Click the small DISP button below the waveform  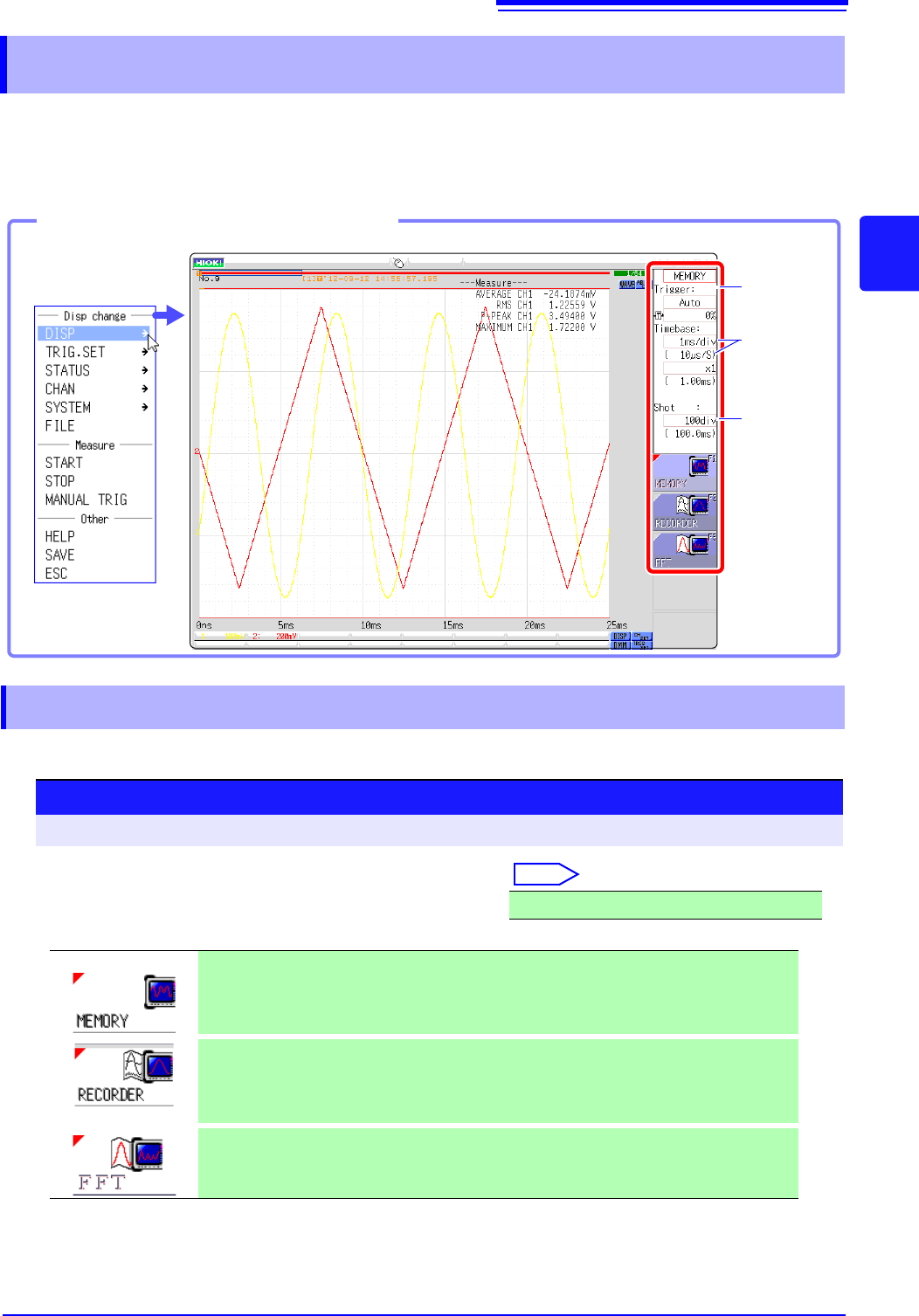(x=620, y=637)
